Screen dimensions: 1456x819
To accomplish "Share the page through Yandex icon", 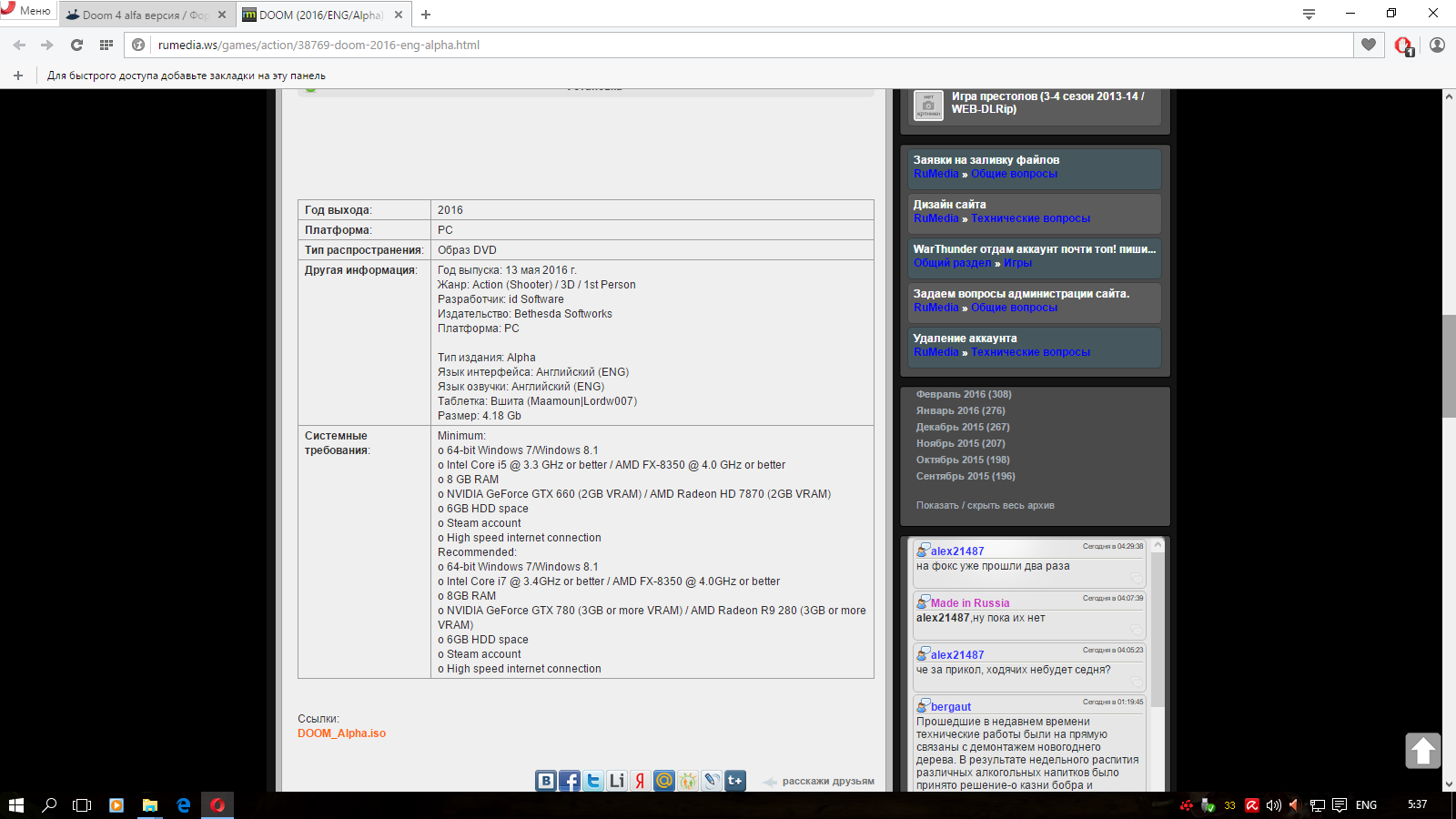I will tap(641, 781).
